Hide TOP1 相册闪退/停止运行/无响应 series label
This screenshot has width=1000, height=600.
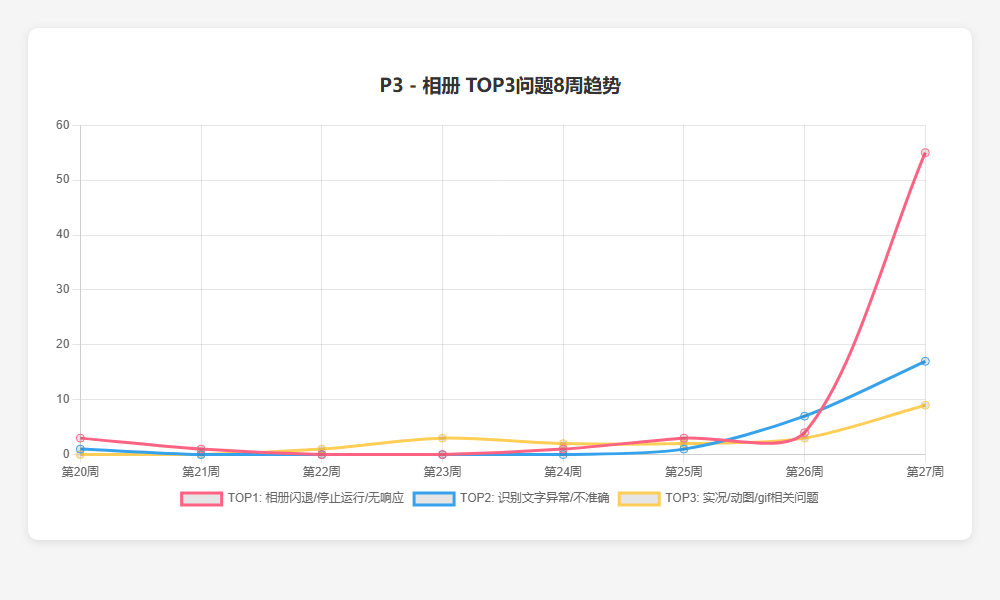click(x=316, y=498)
